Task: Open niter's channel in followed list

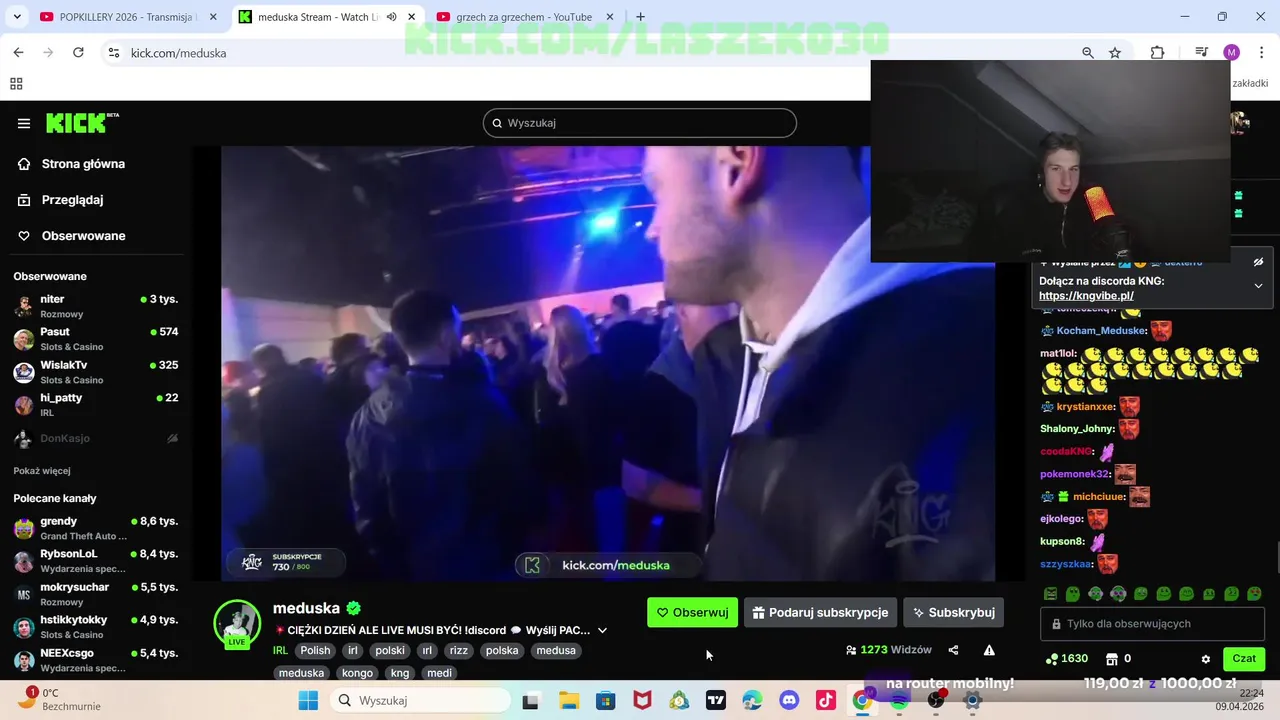Action: (96, 306)
